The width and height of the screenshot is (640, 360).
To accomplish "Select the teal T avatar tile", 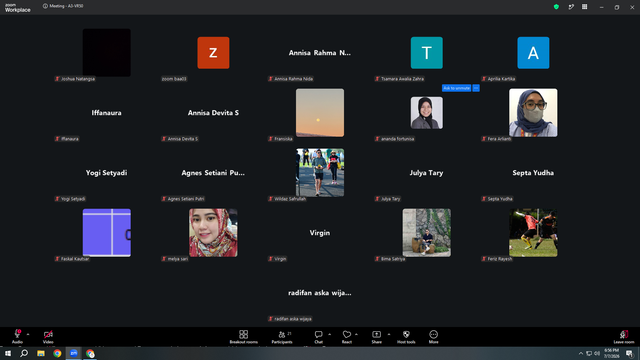I will [x=427, y=53].
